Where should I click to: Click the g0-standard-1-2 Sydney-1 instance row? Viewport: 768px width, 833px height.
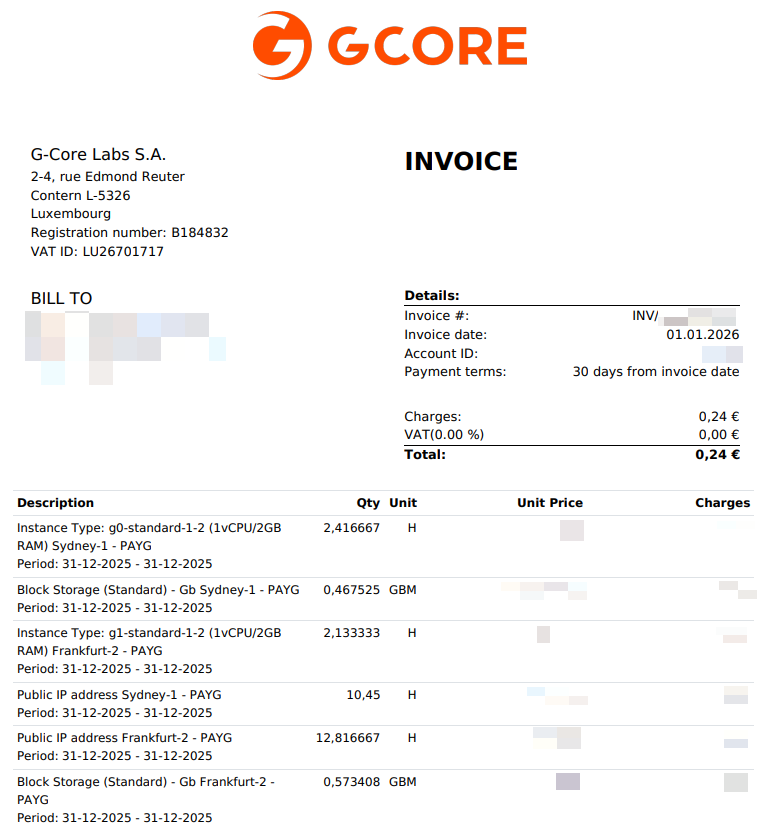[383, 546]
